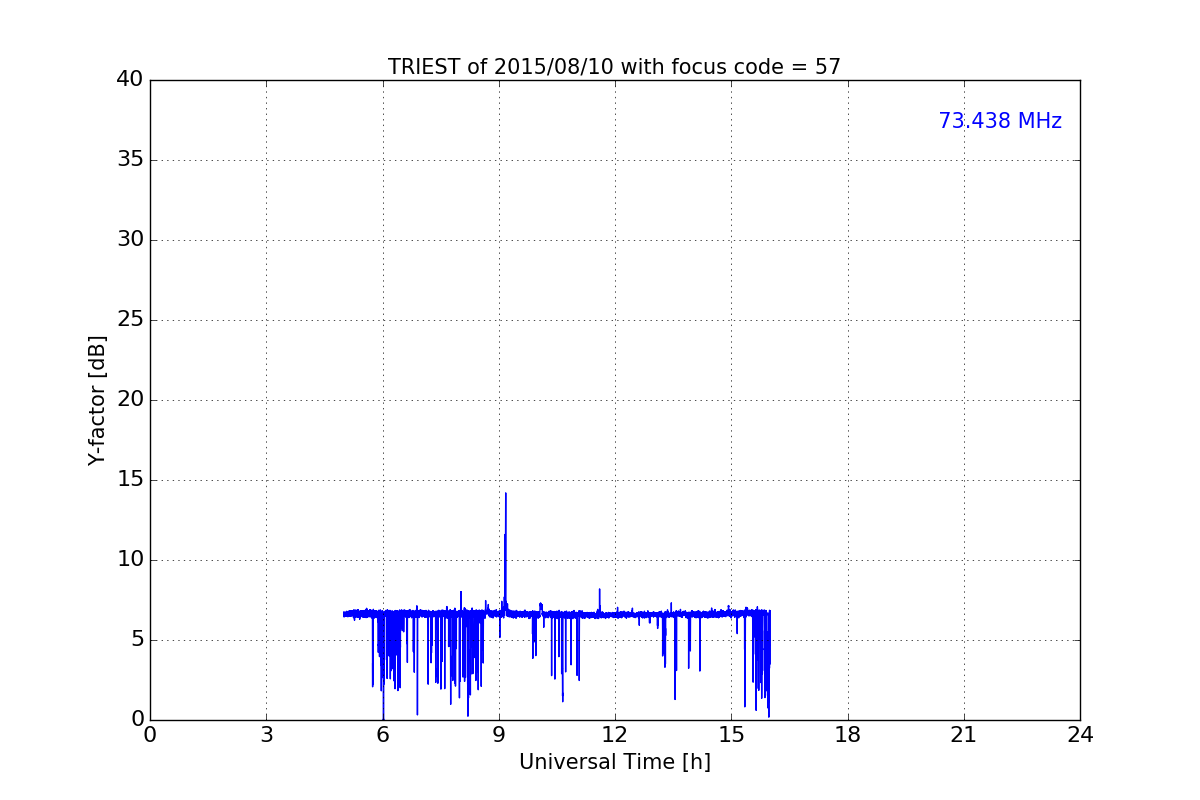Click the x-axis tick label '12'
1200x800 pixels.
coord(615,735)
